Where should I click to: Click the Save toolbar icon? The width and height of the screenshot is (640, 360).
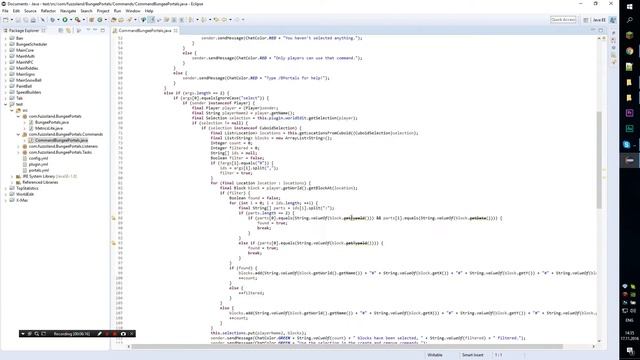point(18,20)
